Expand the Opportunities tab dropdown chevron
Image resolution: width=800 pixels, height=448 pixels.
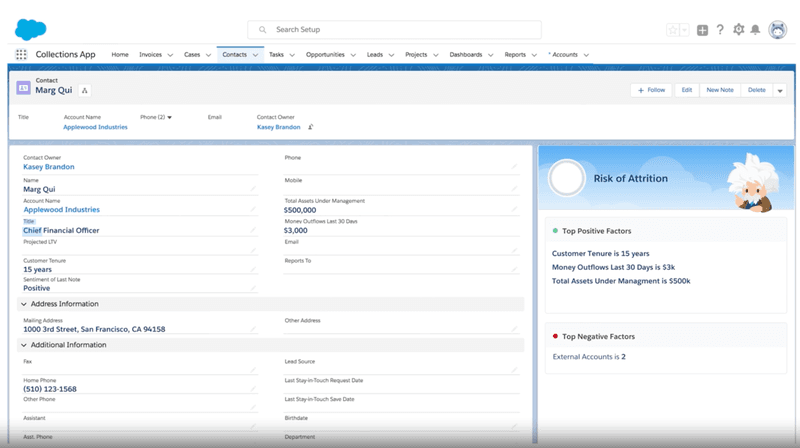(353, 55)
